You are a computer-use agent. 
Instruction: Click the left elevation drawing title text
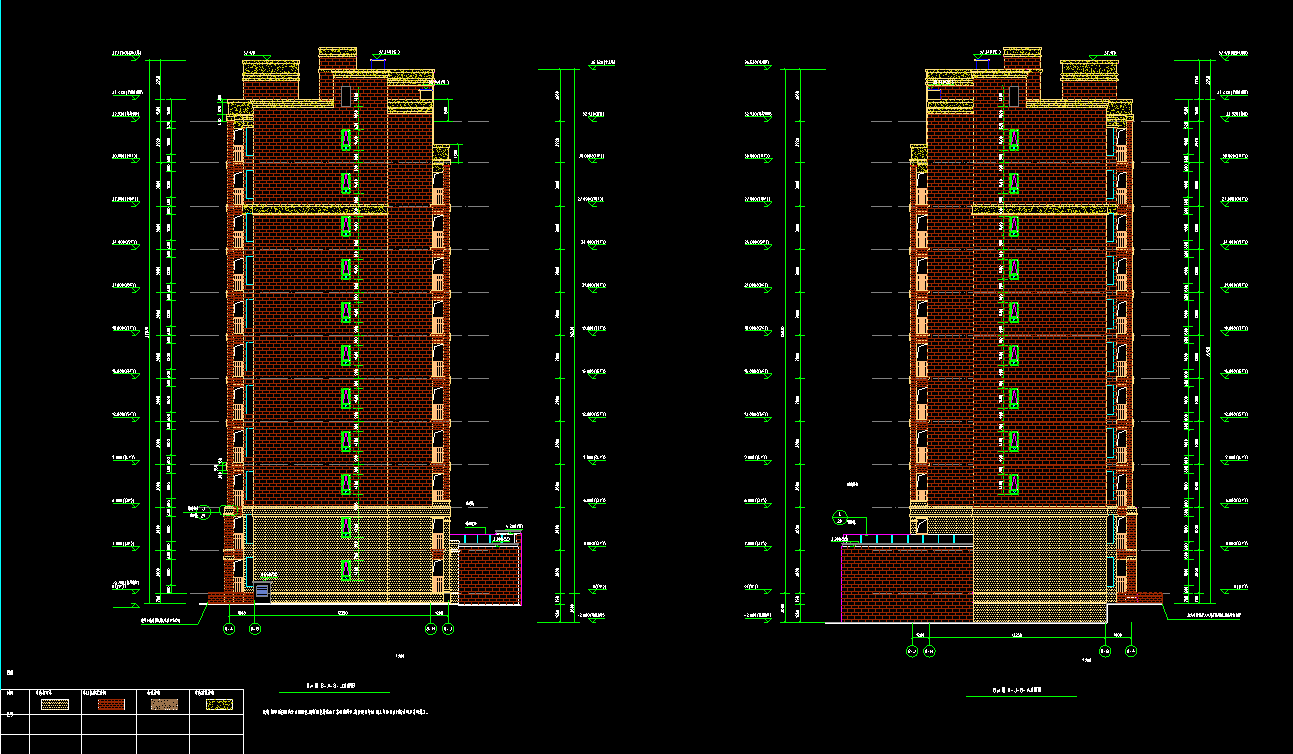[331, 687]
